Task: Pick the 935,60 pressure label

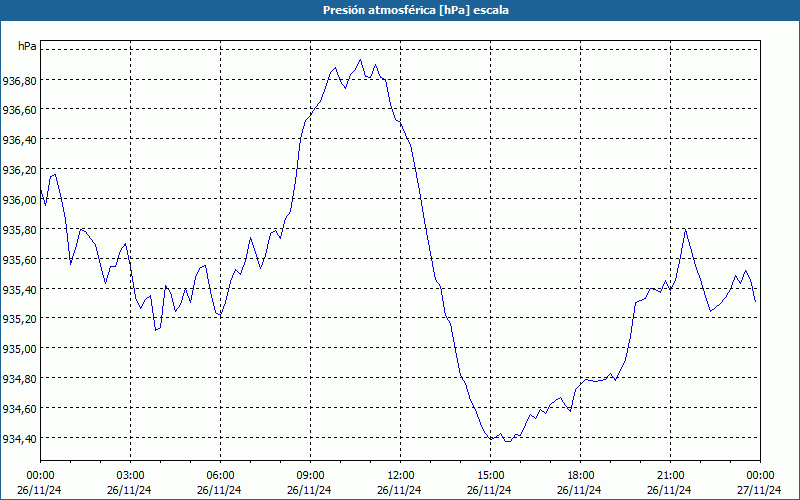Action: [19, 259]
